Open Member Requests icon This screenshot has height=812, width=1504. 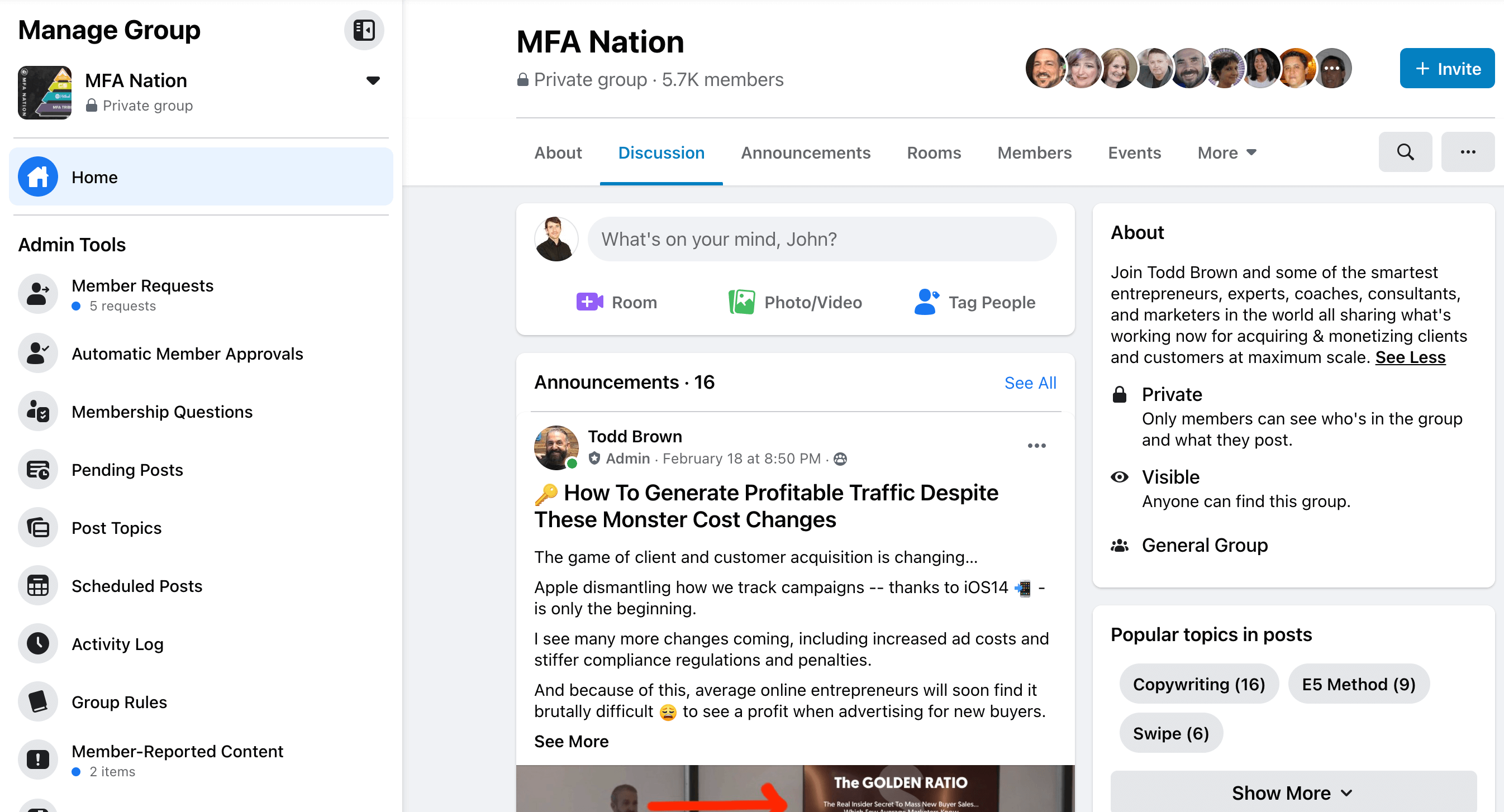point(38,294)
